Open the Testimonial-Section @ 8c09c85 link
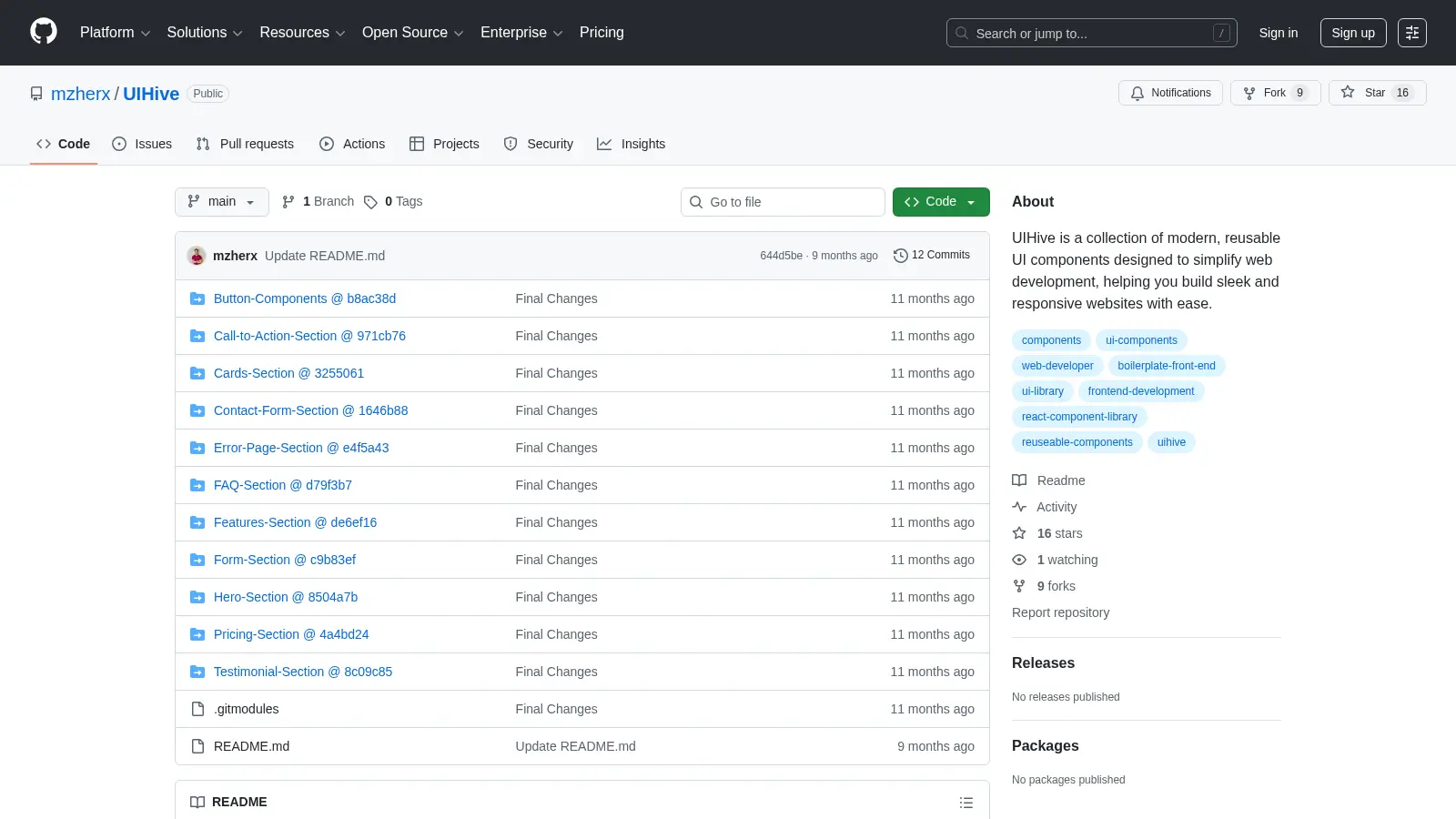1456x819 pixels. (x=303, y=672)
